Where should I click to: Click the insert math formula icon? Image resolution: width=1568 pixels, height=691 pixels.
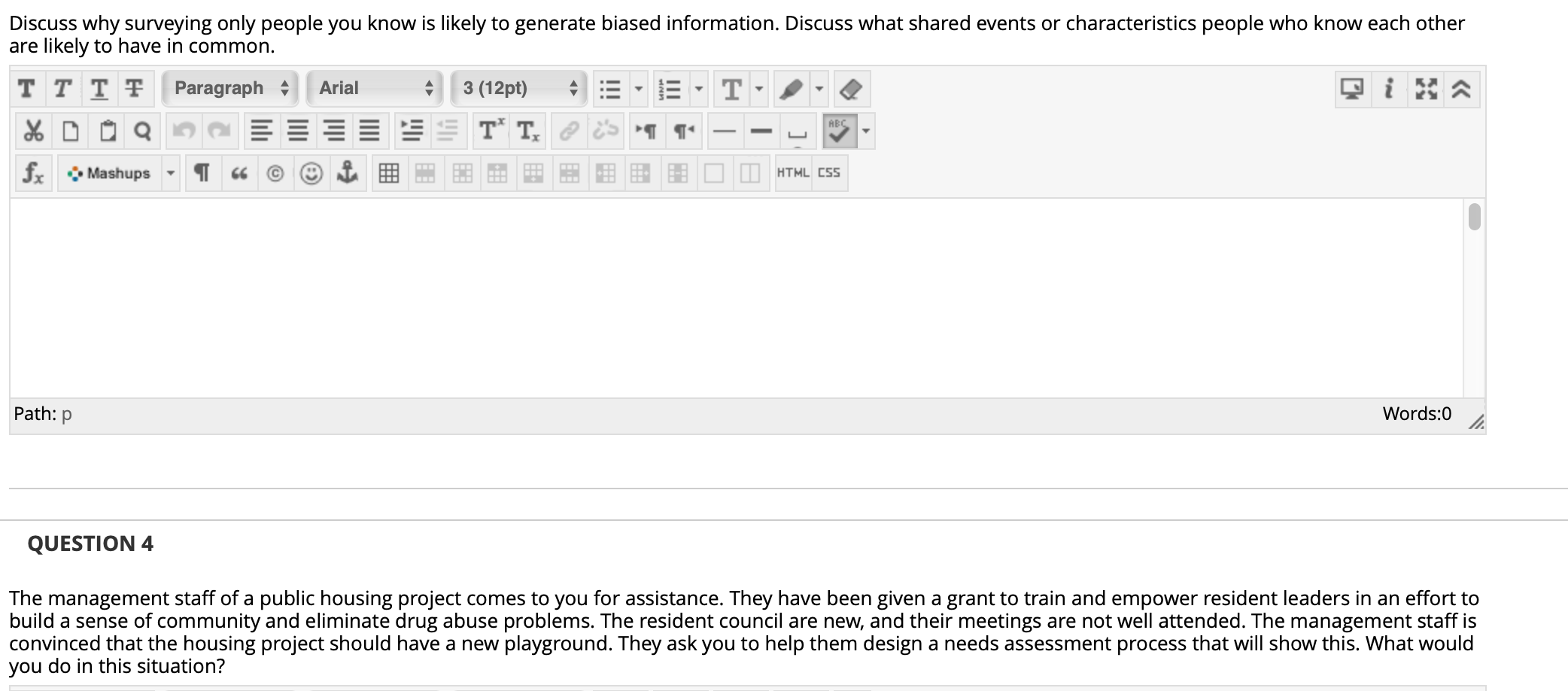tap(32, 172)
